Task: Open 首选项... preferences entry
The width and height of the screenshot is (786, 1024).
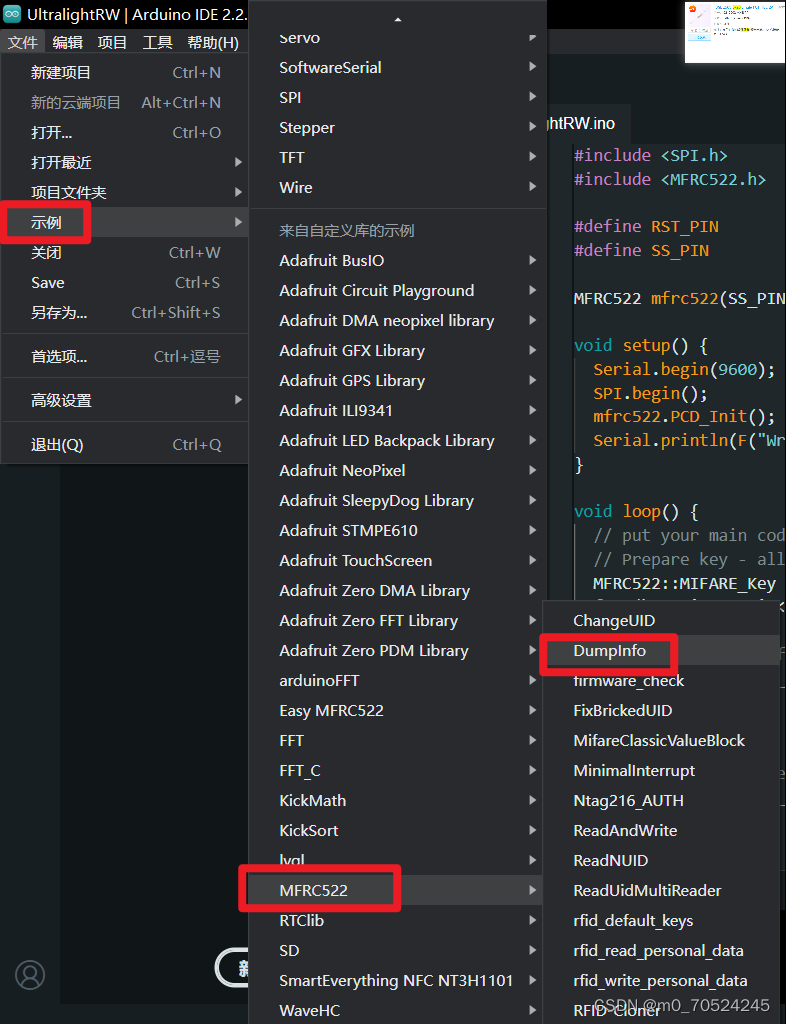Action: [x=125, y=357]
